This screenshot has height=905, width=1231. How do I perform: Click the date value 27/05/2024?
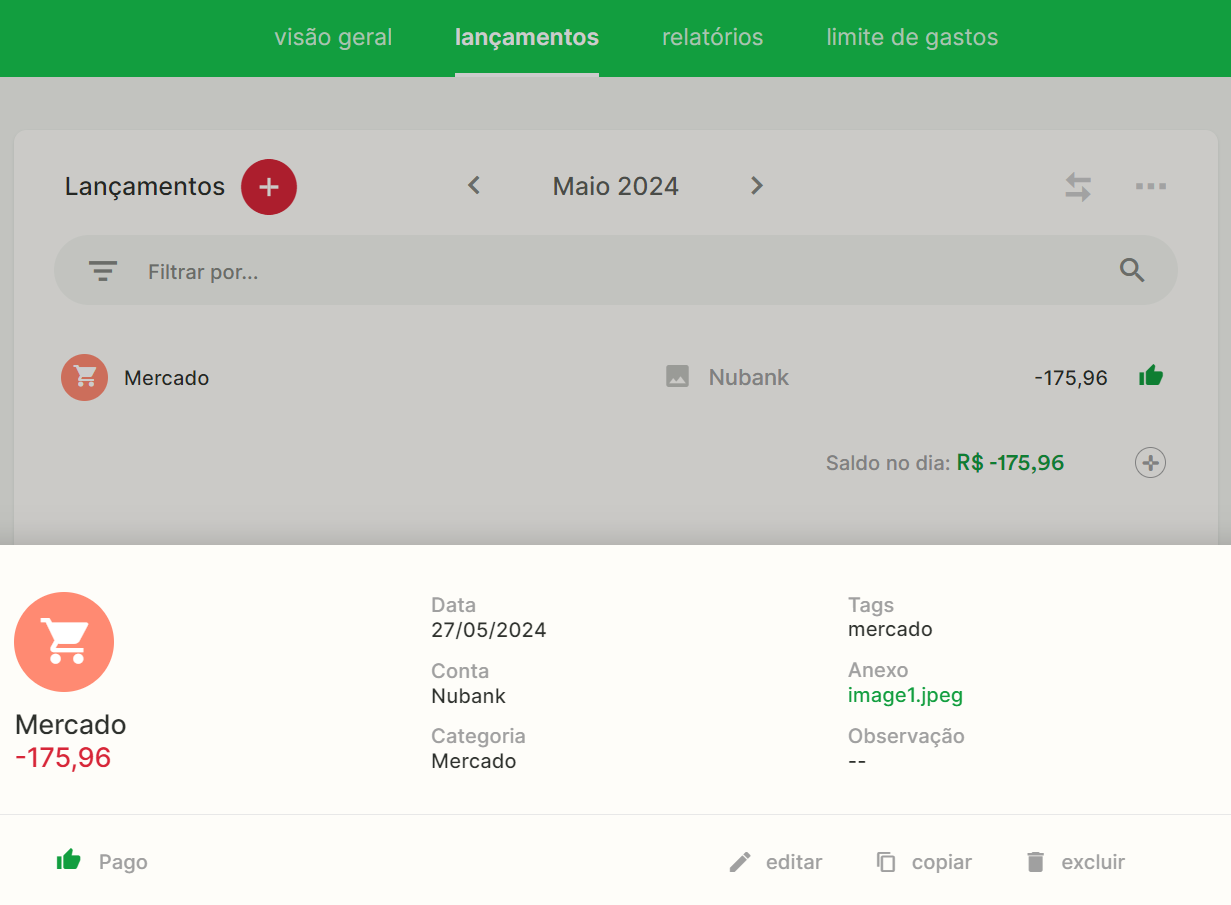click(x=489, y=630)
